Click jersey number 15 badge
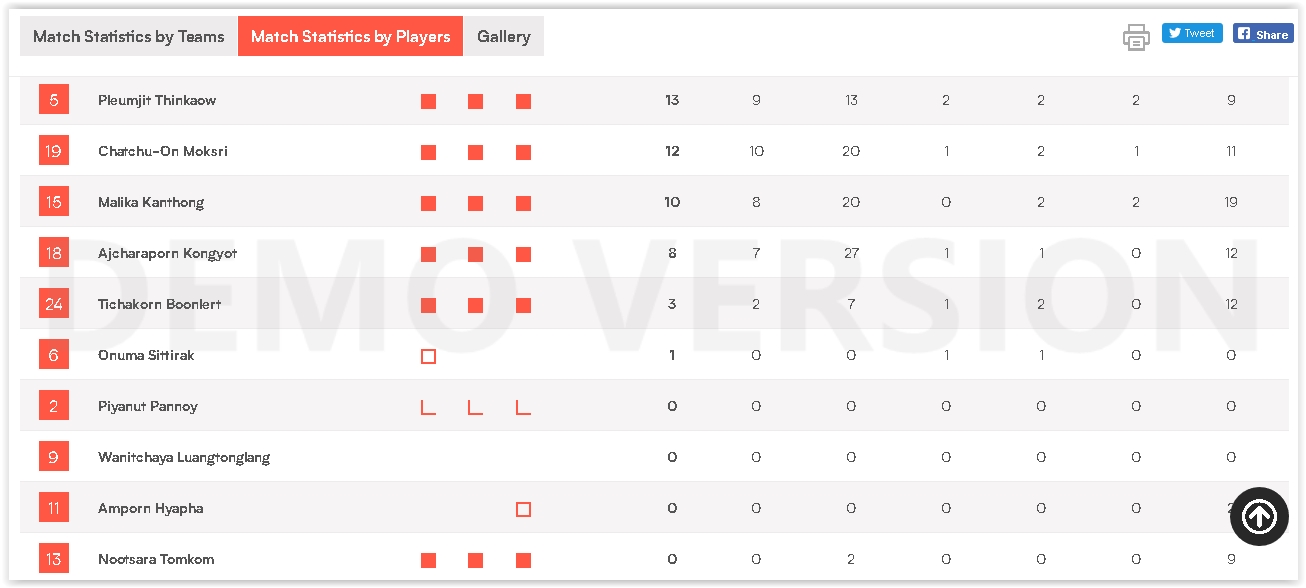 [x=54, y=202]
